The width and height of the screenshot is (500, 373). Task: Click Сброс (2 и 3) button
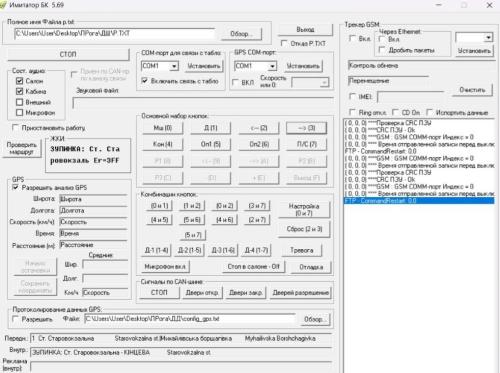(304, 229)
